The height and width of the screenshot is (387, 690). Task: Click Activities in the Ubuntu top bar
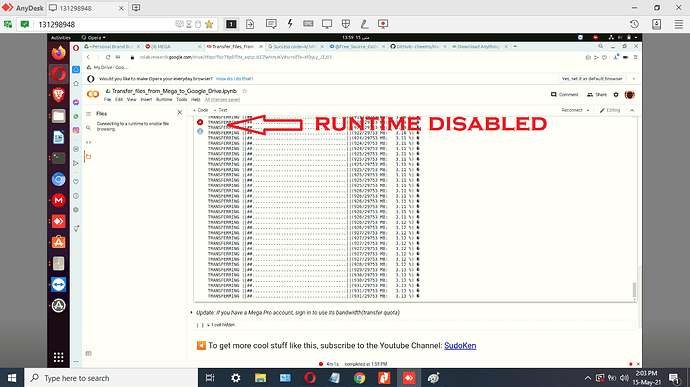tap(61, 37)
